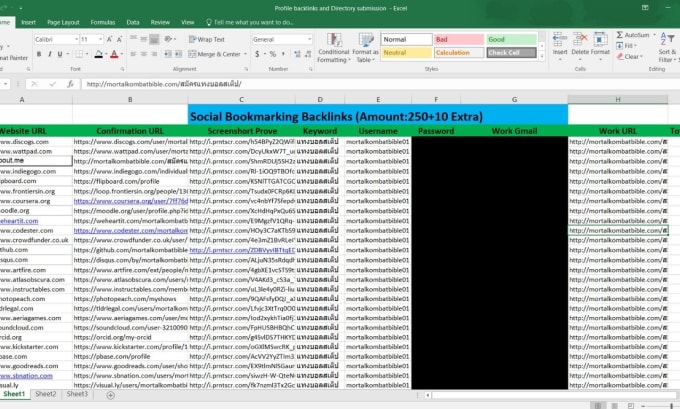Screen dimensions: 680x409
Task: Apply the Calculation cell style
Action: (459, 52)
